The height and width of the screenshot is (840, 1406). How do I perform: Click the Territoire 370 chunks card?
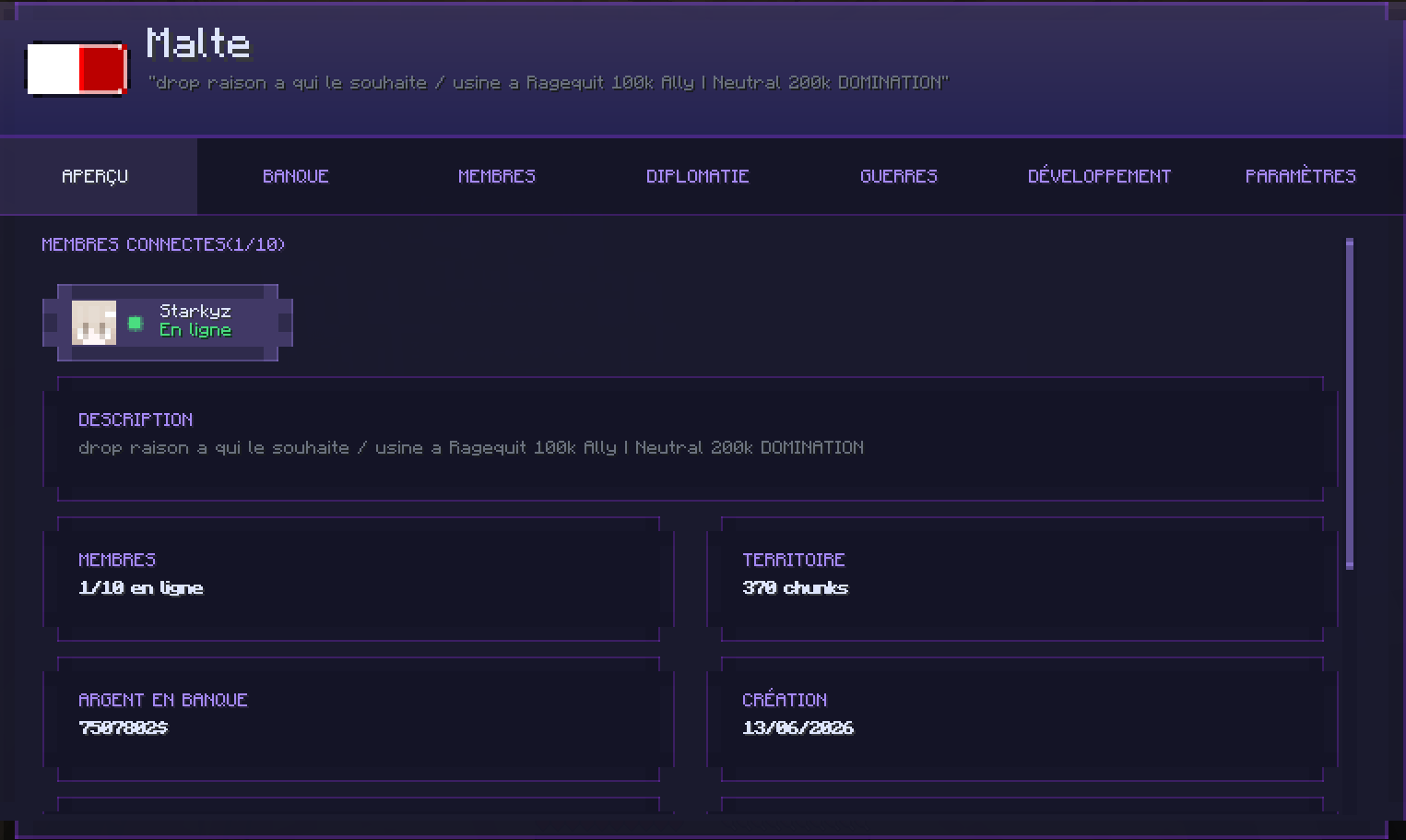(x=1022, y=579)
